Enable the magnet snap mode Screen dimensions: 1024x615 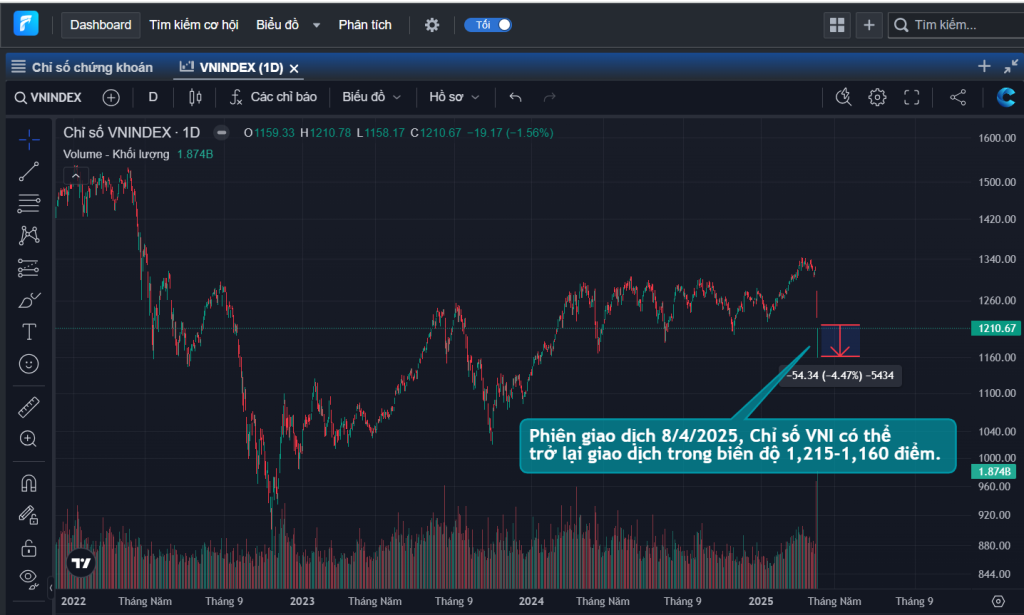click(x=29, y=483)
